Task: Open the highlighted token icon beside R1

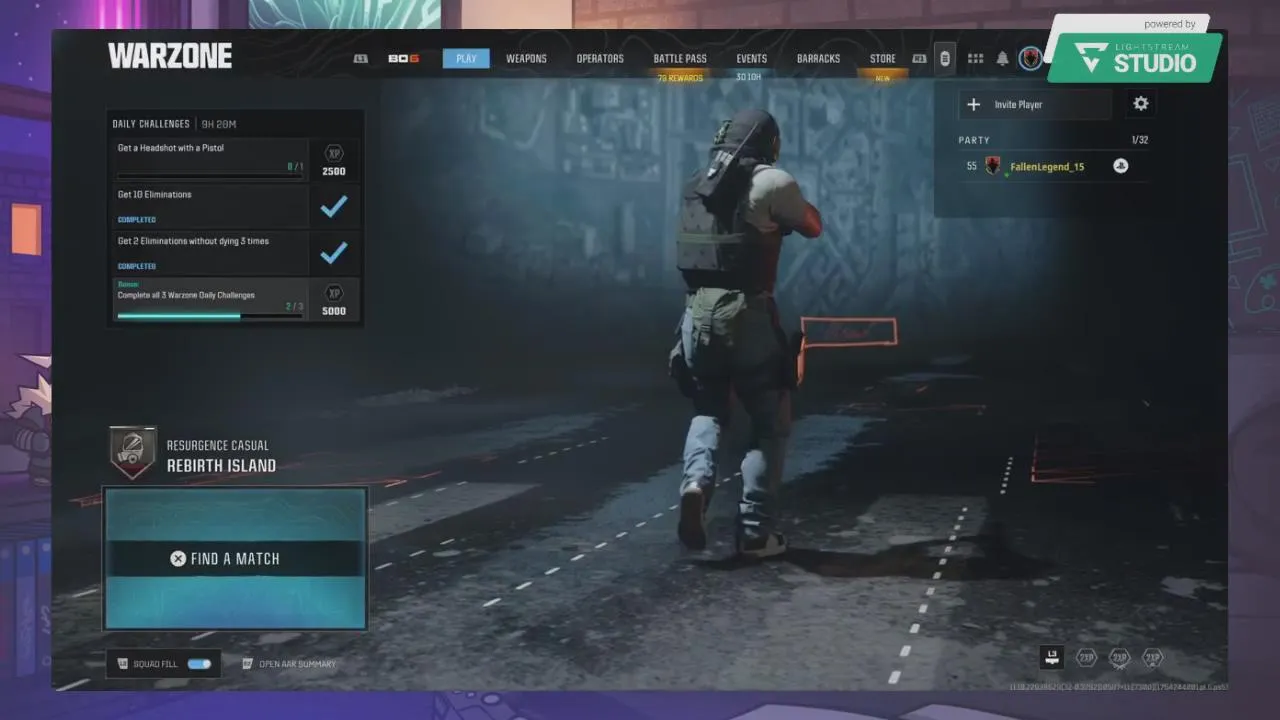Action: (945, 59)
